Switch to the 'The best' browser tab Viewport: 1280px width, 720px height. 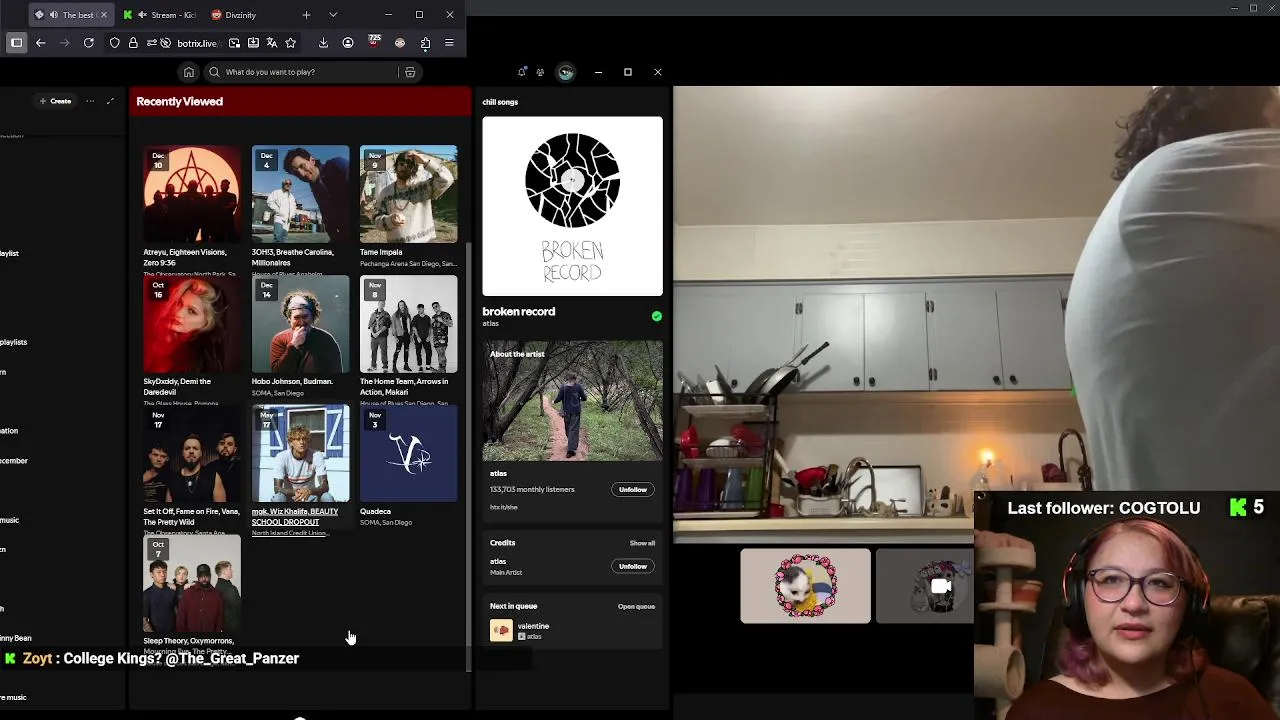tap(70, 15)
